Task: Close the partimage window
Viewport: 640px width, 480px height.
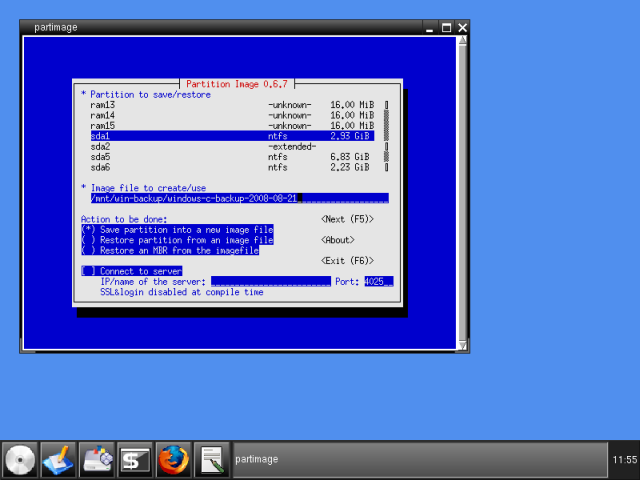Action: 462,28
